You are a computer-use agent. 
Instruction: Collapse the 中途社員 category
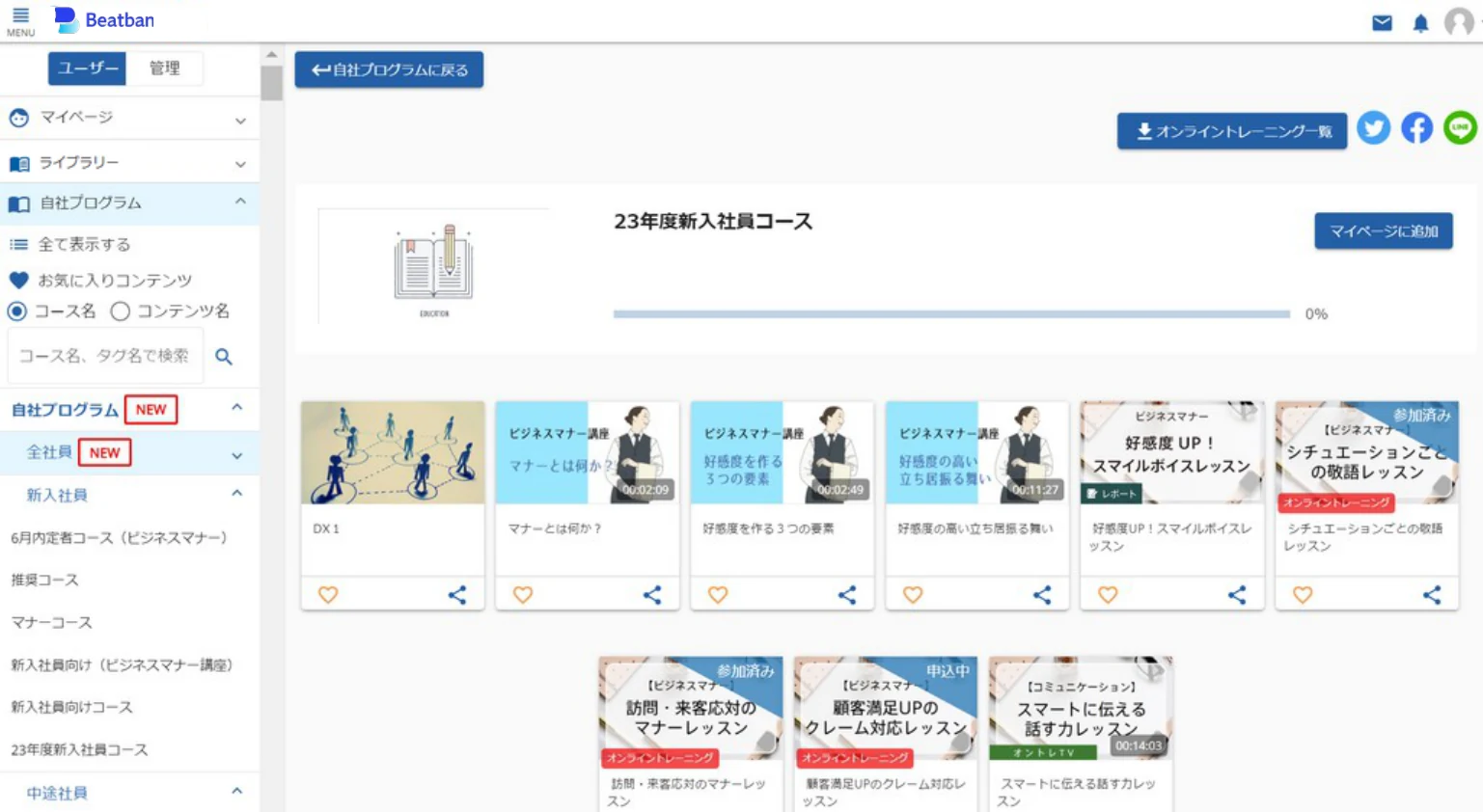click(237, 792)
